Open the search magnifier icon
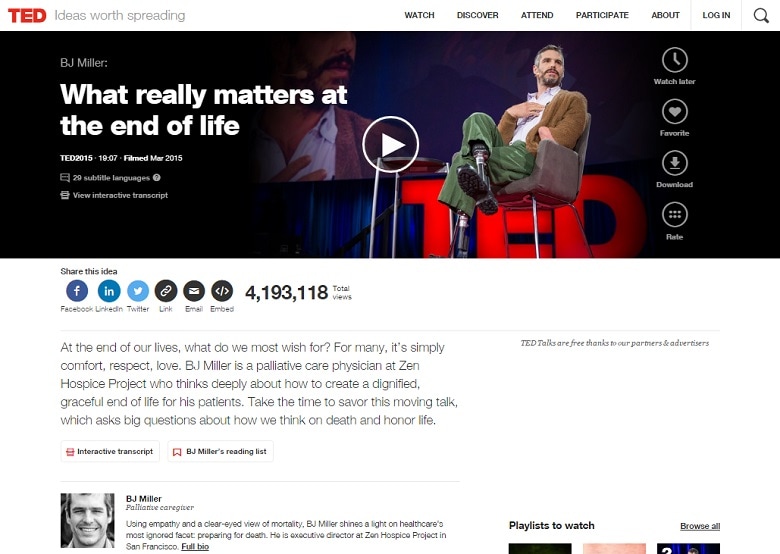 click(x=761, y=15)
